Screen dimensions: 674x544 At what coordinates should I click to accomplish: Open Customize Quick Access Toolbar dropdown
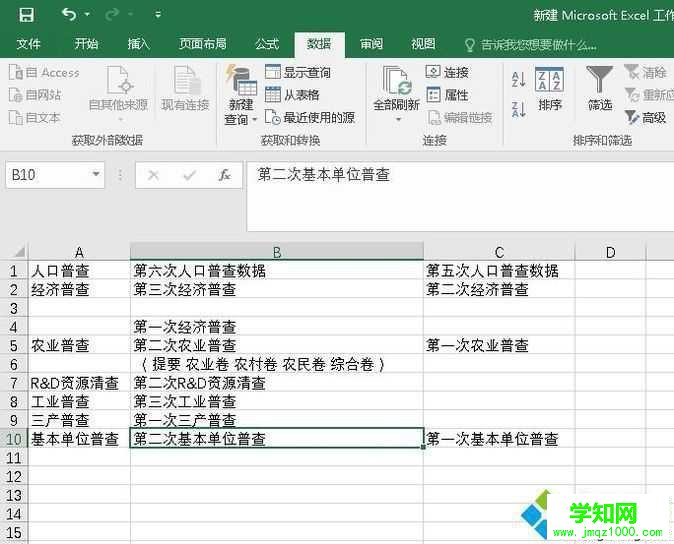(158, 15)
